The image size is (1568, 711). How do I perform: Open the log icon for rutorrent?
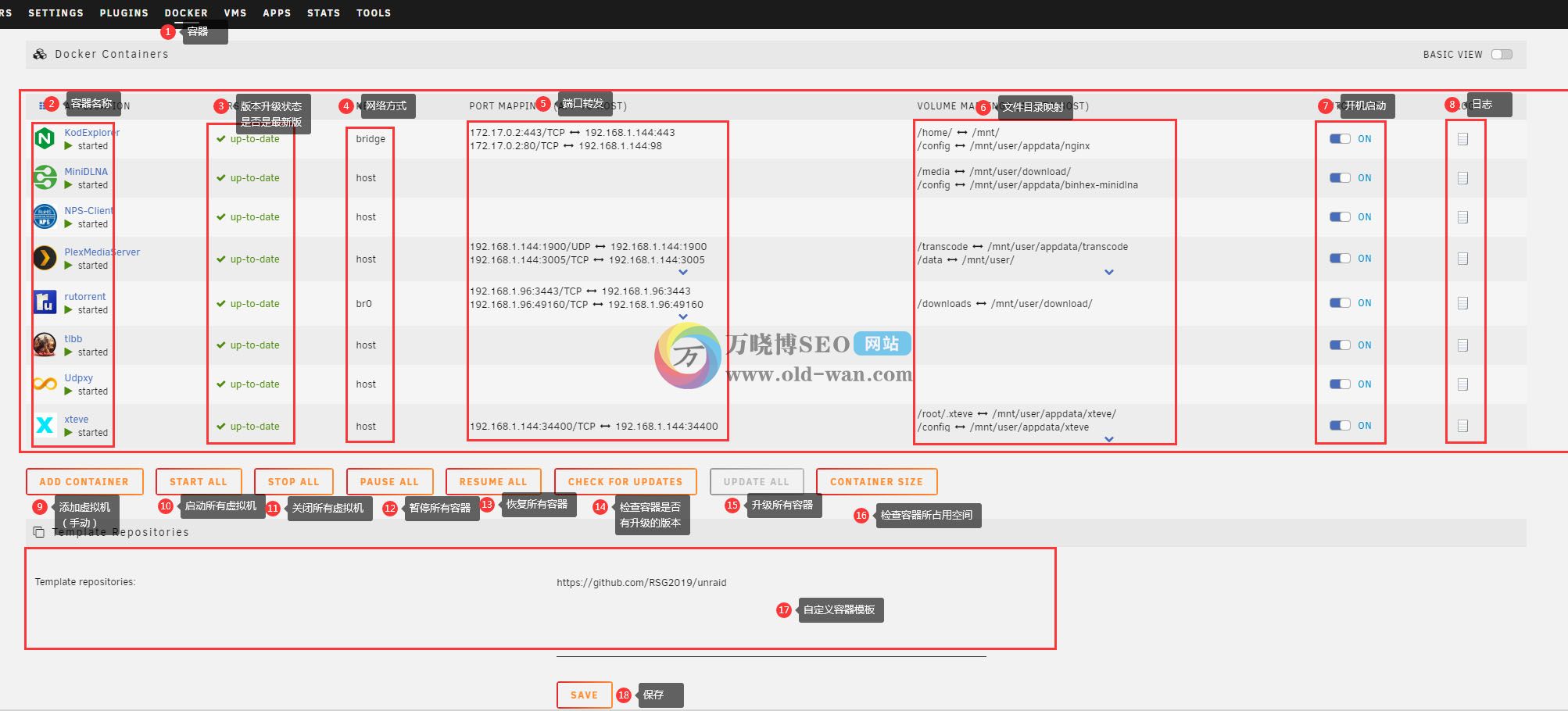(1462, 303)
